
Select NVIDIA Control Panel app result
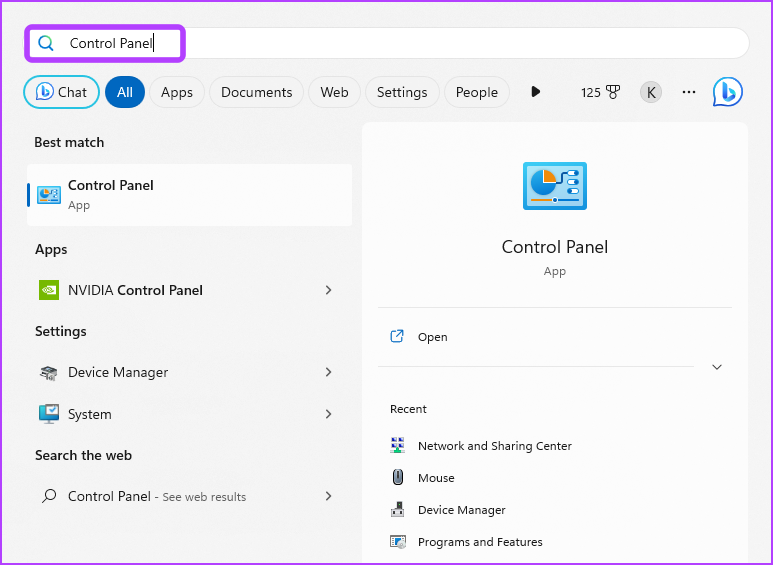pos(189,290)
